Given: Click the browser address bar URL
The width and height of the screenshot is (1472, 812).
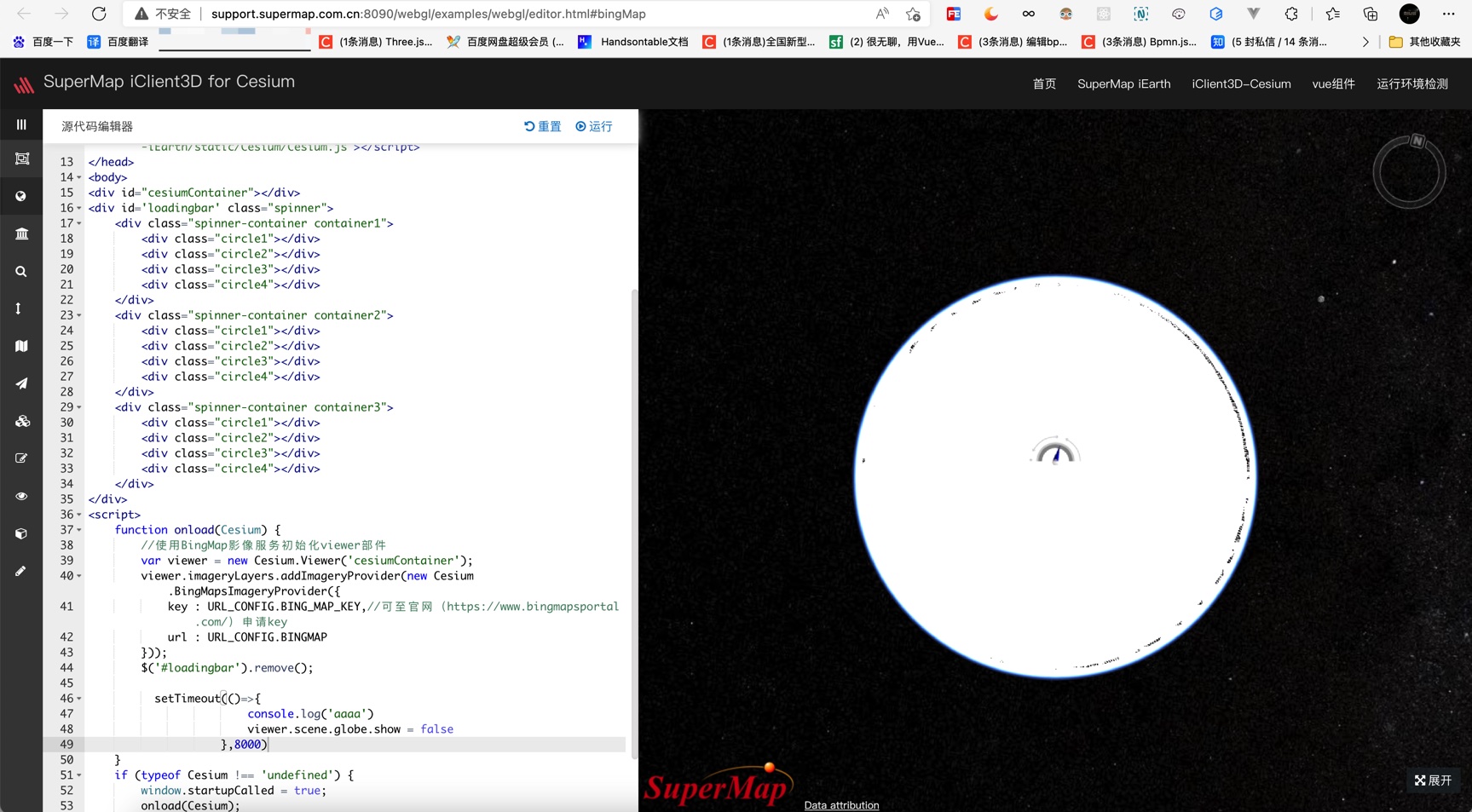Looking at the screenshot, I should [x=428, y=14].
